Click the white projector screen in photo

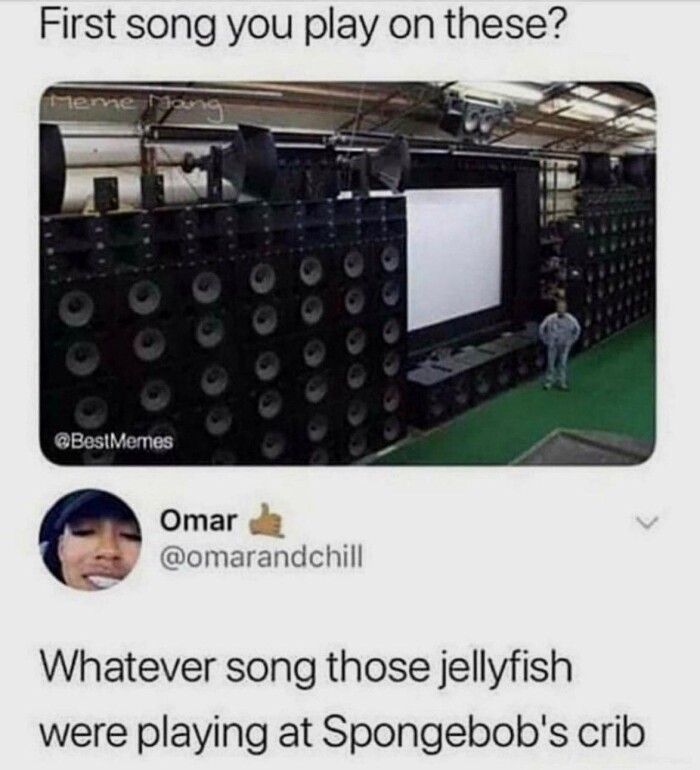455,259
